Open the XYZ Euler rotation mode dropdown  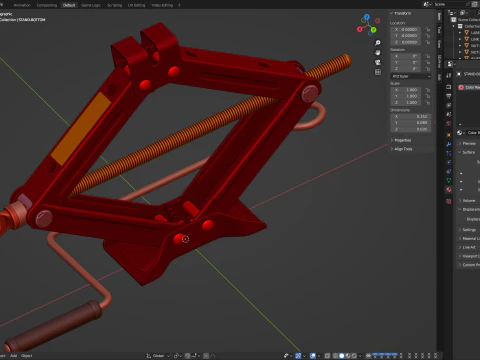click(x=411, y=76)
